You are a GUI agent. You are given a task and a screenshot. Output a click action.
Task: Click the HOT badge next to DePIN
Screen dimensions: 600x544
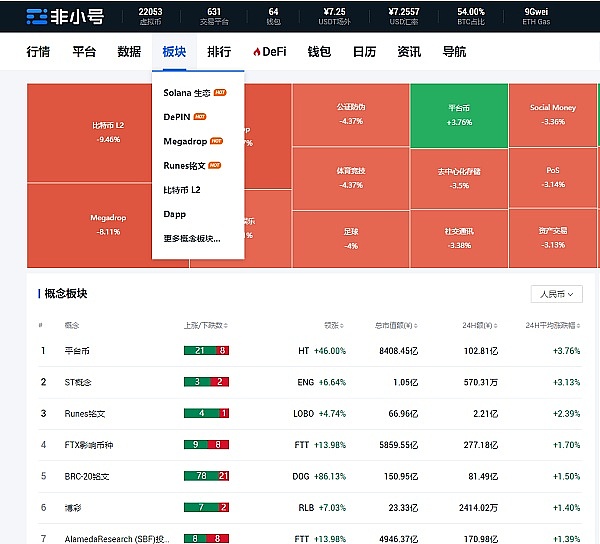pos(200,117)
